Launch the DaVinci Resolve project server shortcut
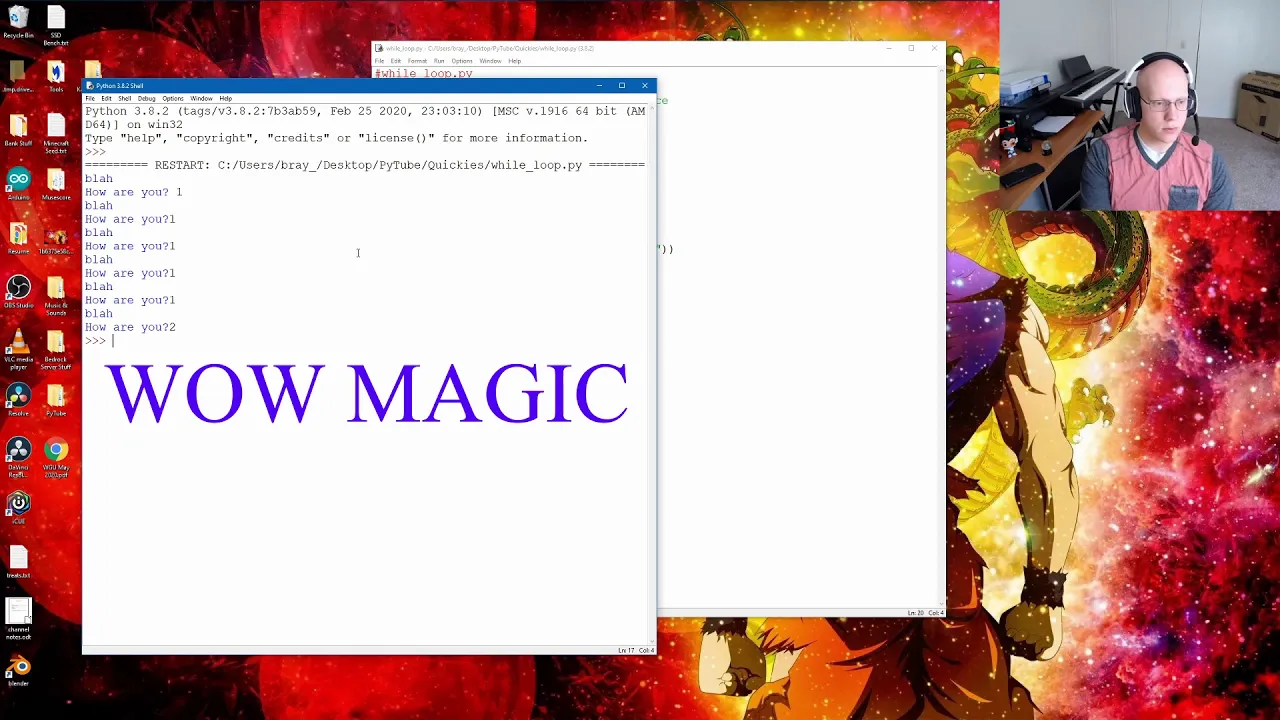Screen dimensions: 1280x720 point(18,456)
